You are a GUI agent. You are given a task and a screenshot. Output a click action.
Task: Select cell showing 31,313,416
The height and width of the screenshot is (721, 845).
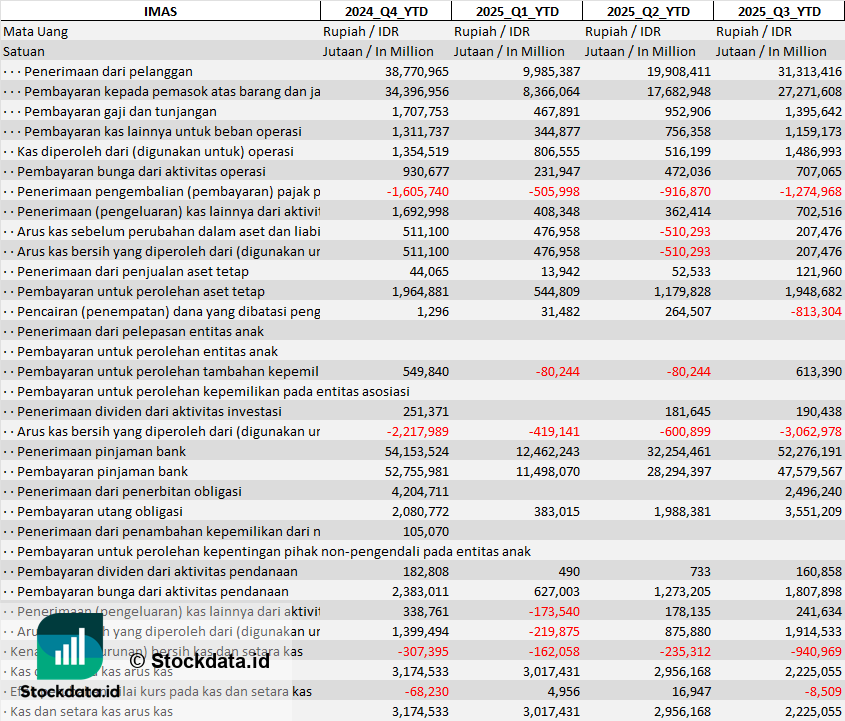click(x=809, y=71)
